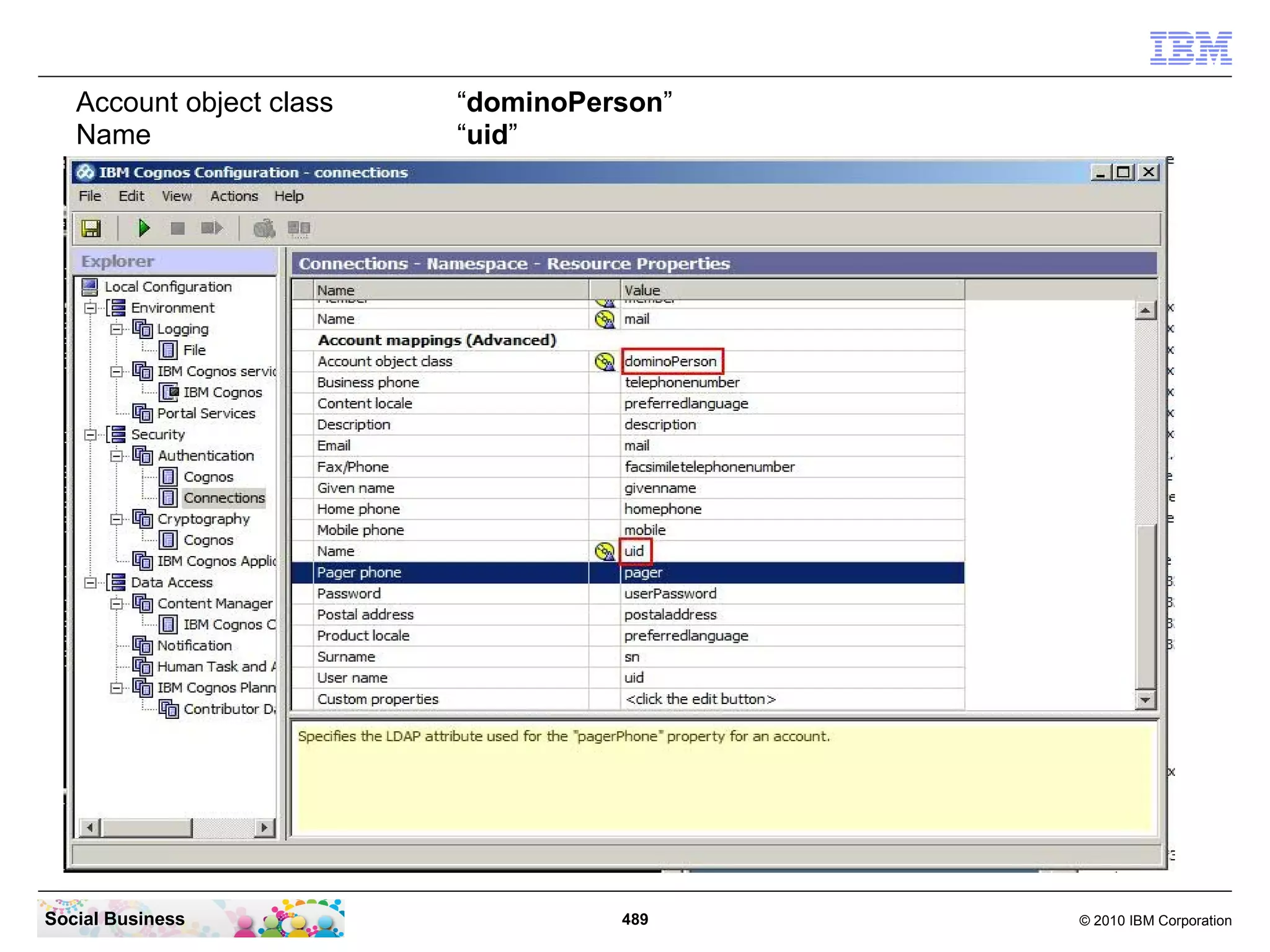1270x952 pixels.
Task: Open the View menu
Action: 177,196
